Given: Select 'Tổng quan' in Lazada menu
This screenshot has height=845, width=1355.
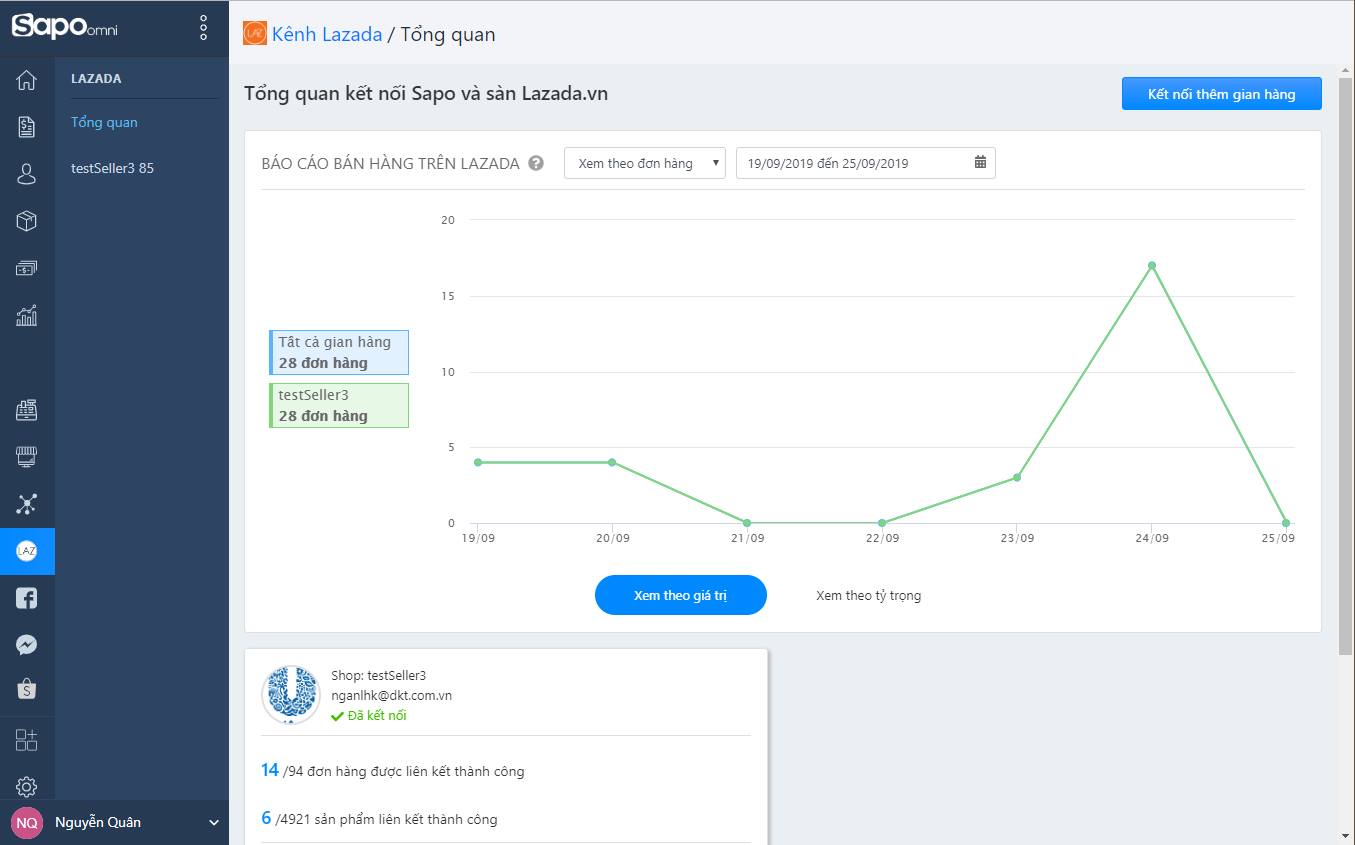Looking at the screenshot, I should pyautogui.click(x=104, y=122).
